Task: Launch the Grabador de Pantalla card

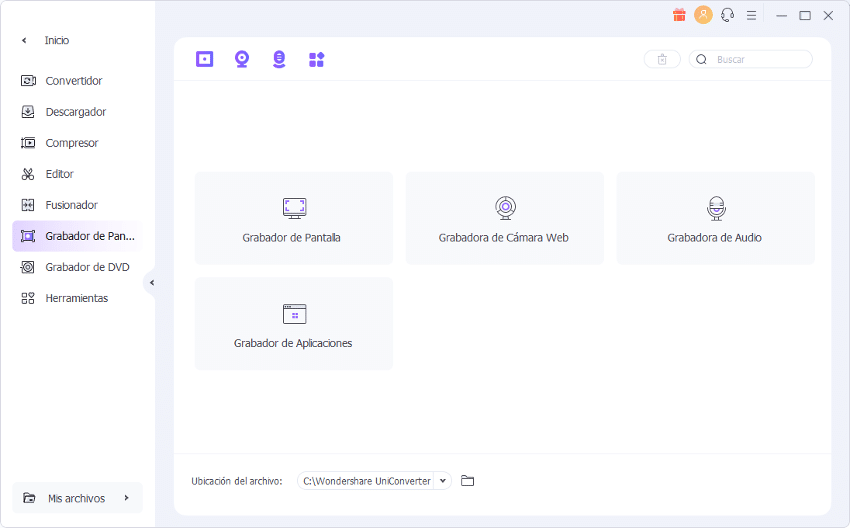Action: pyautogui.click(x=293, y=218)
